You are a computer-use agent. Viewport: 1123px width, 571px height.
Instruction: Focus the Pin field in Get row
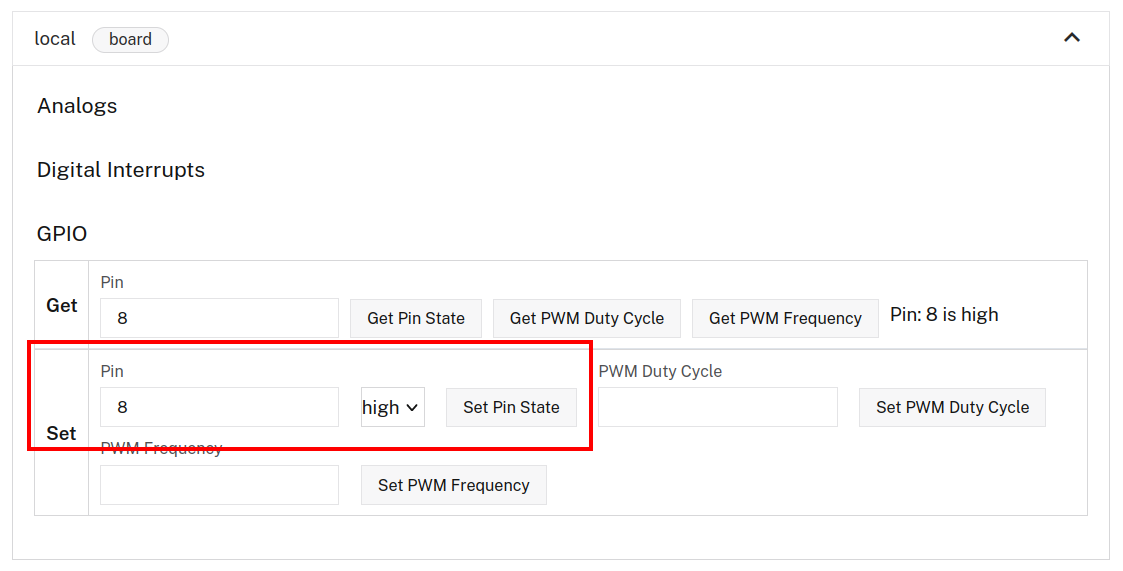pos(219,318)
